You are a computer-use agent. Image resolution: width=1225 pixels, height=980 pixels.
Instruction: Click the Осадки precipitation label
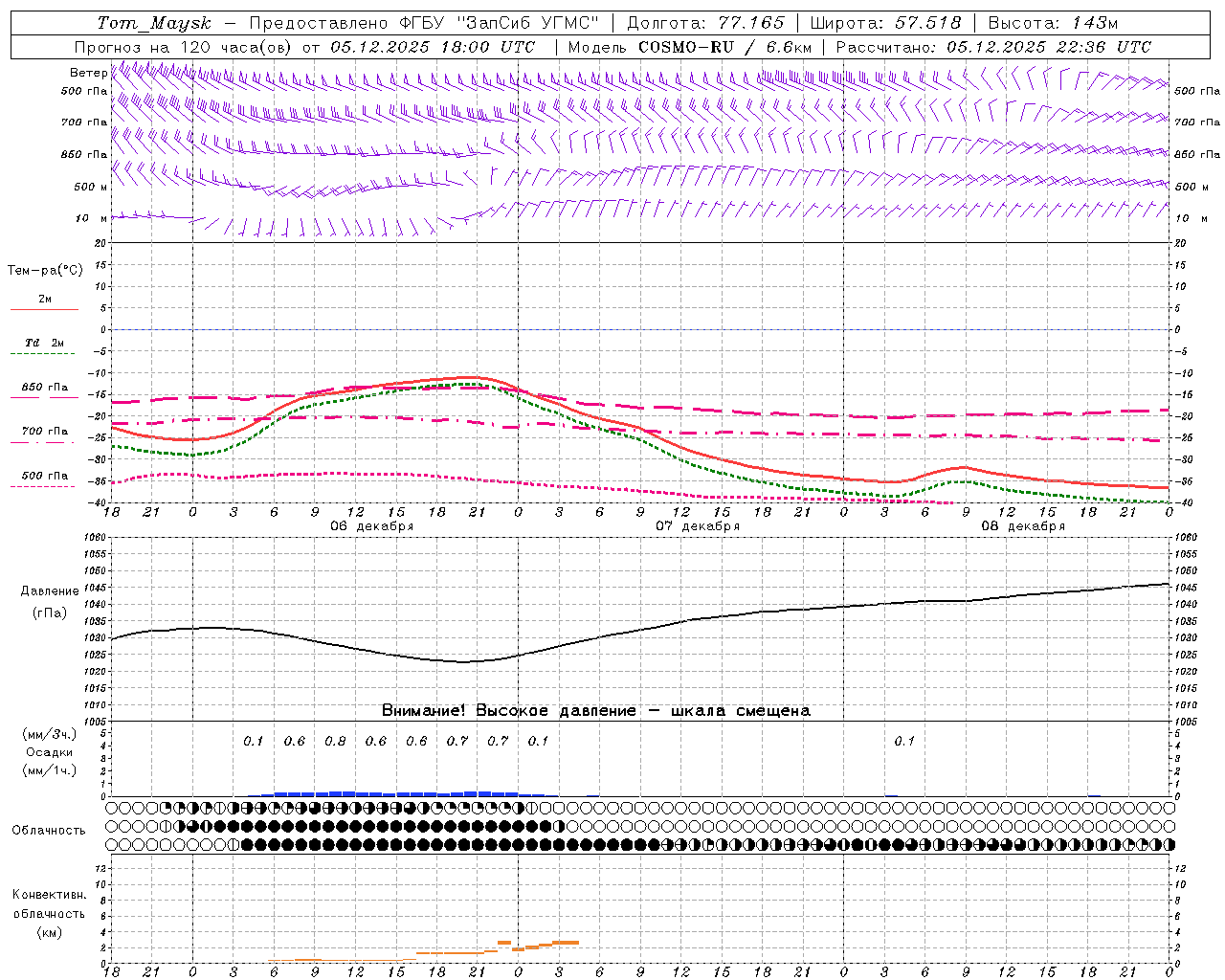point(50,752)
